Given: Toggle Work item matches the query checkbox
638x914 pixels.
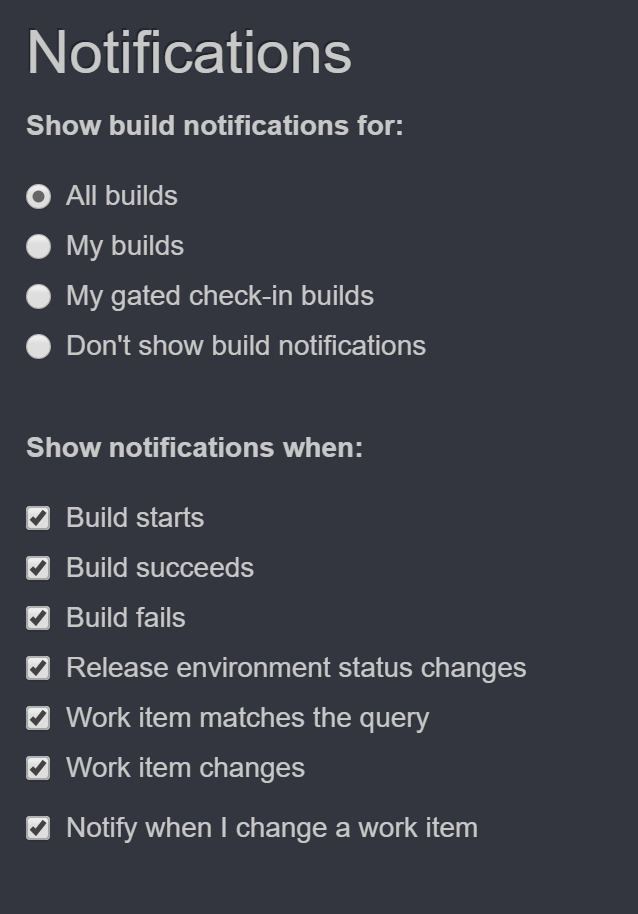Looking at the screenshot, I should coord(38,718).
